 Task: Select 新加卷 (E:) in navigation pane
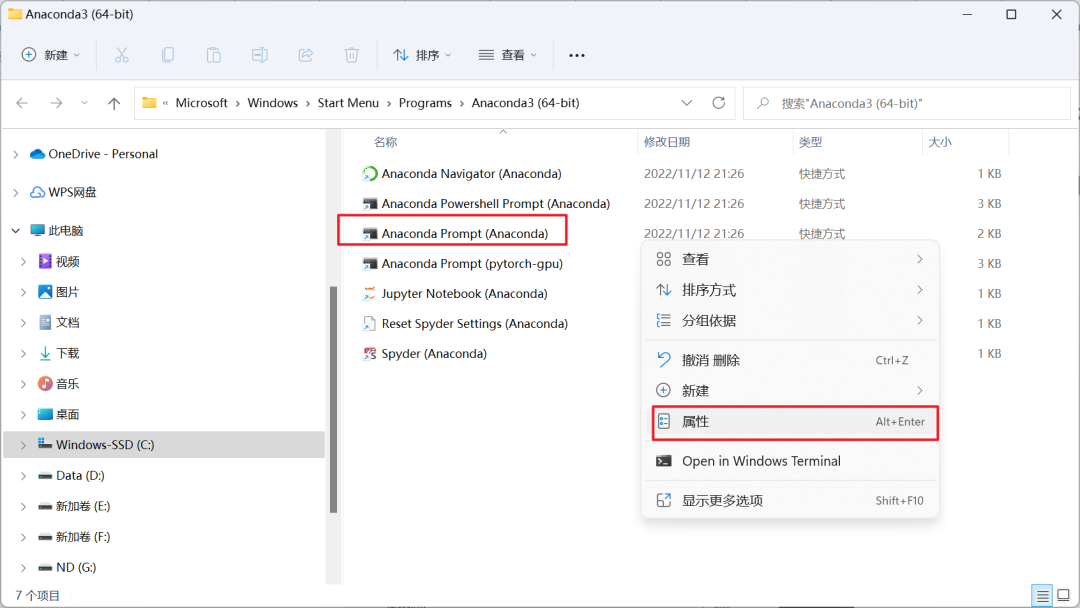point(83,507)
